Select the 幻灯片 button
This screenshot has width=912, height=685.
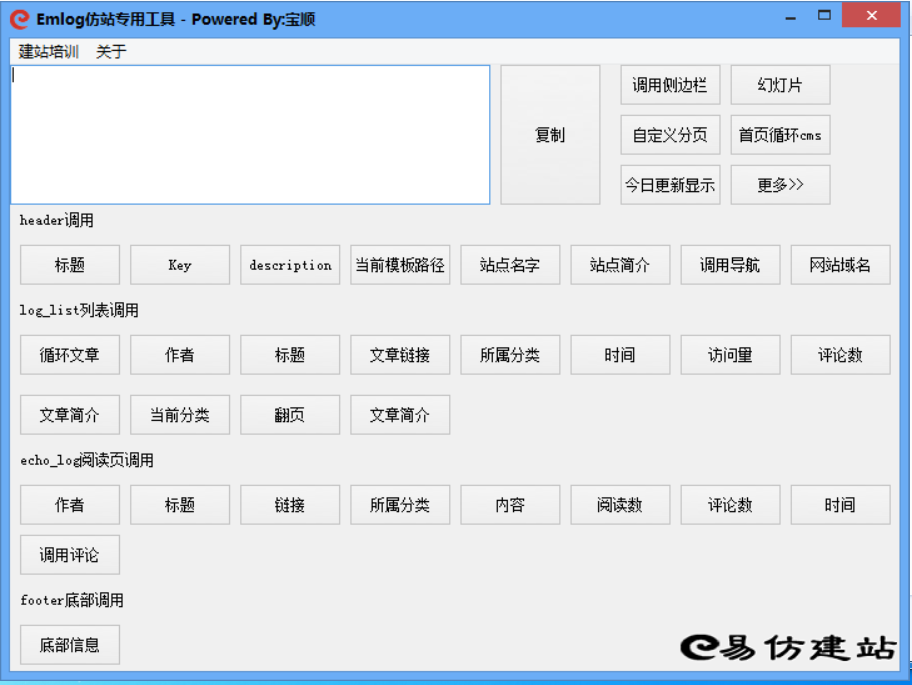click(780, 85)
